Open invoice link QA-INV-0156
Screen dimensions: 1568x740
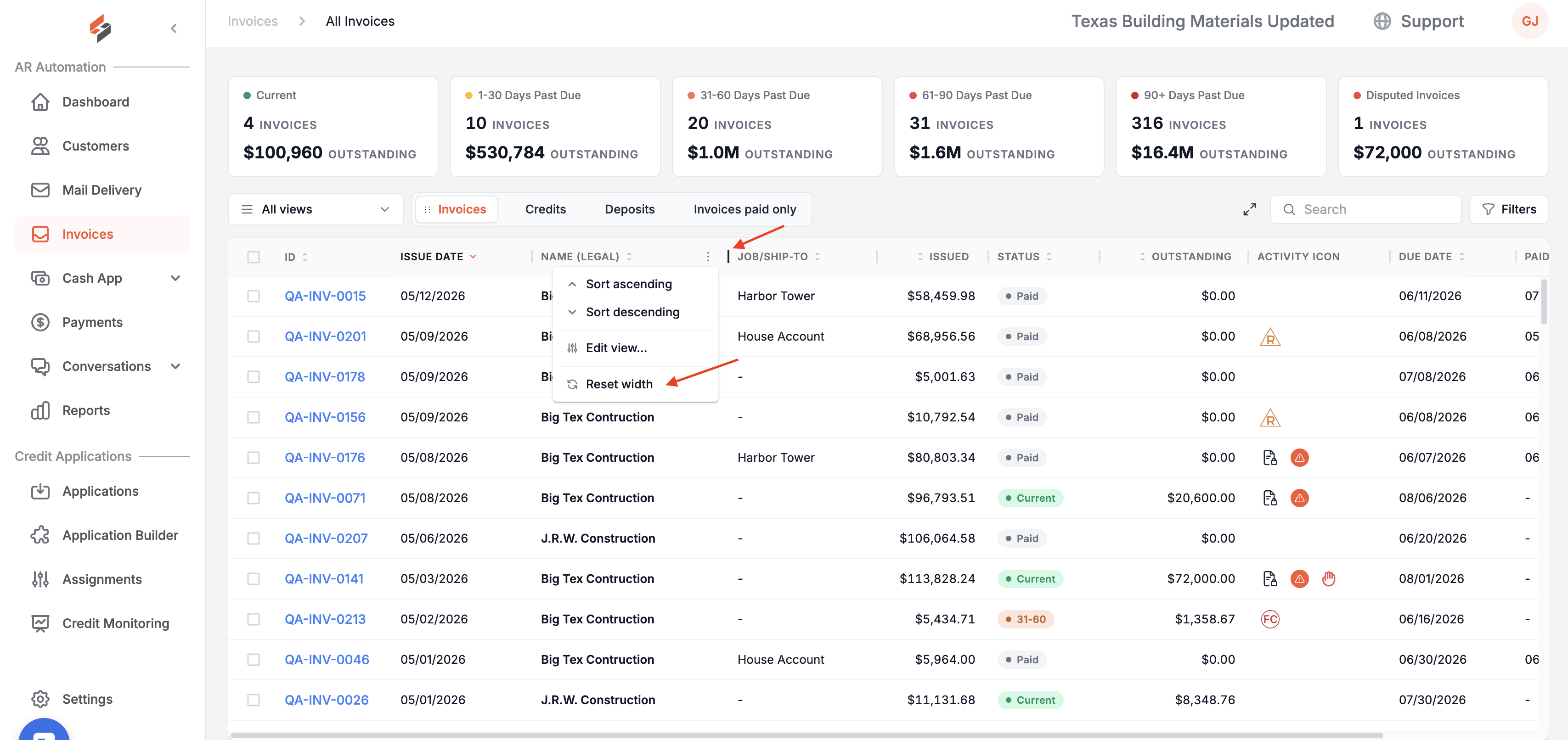(x=325, y=417)
